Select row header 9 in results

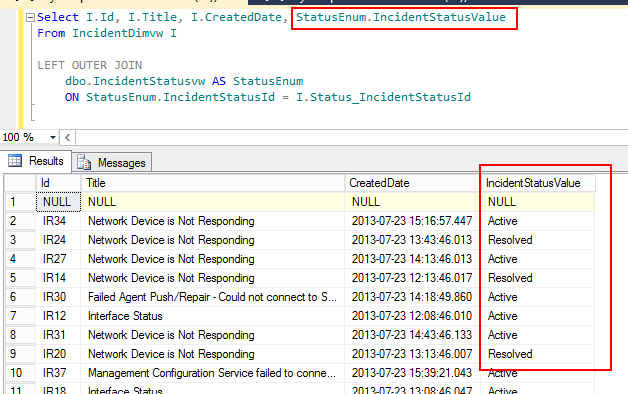(x=20, y=354)
